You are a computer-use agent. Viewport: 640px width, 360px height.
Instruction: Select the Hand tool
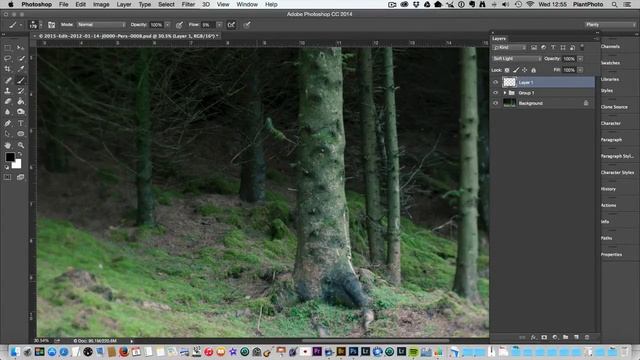8,145
